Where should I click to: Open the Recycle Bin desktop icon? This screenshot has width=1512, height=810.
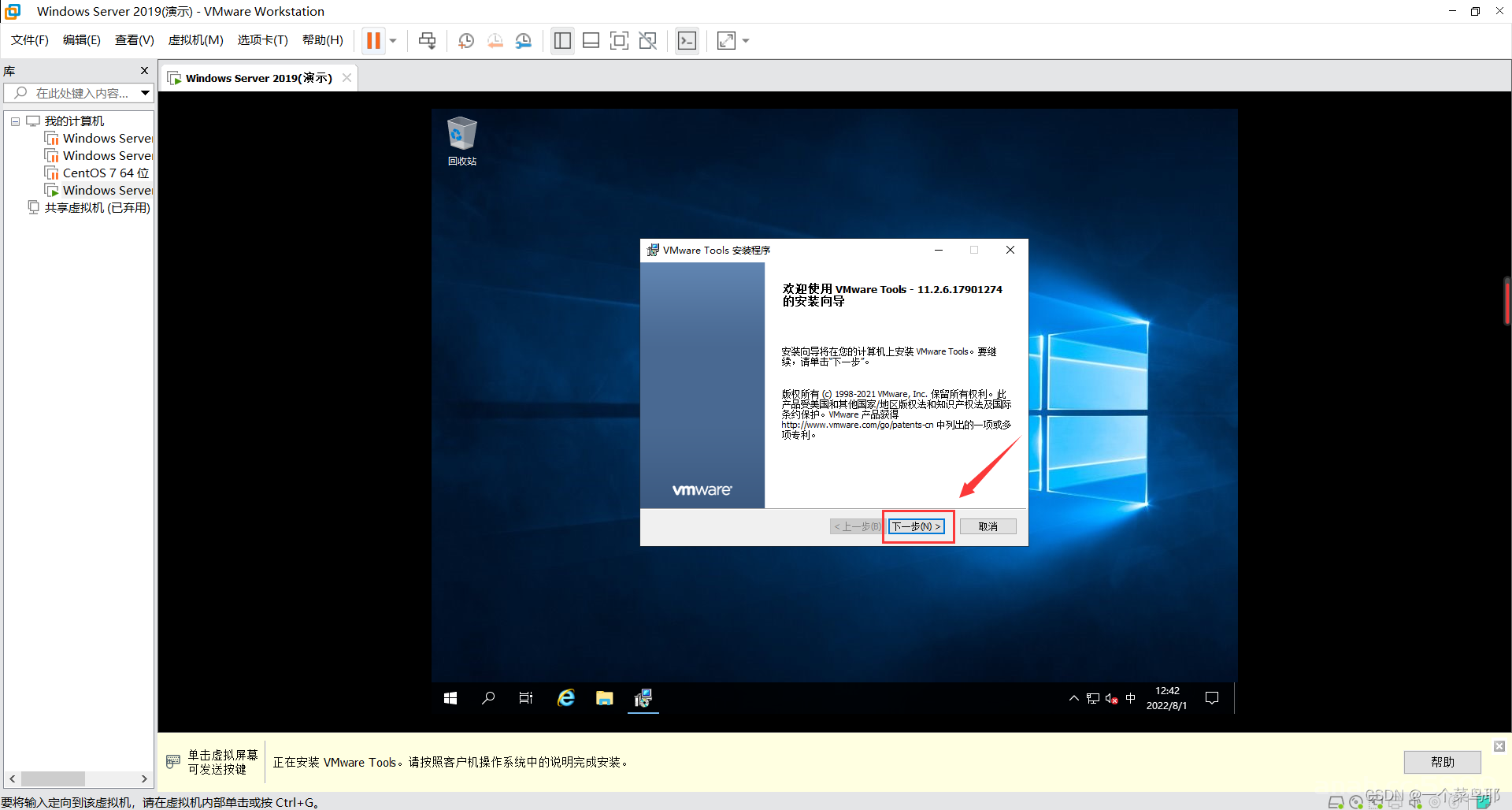462,141
